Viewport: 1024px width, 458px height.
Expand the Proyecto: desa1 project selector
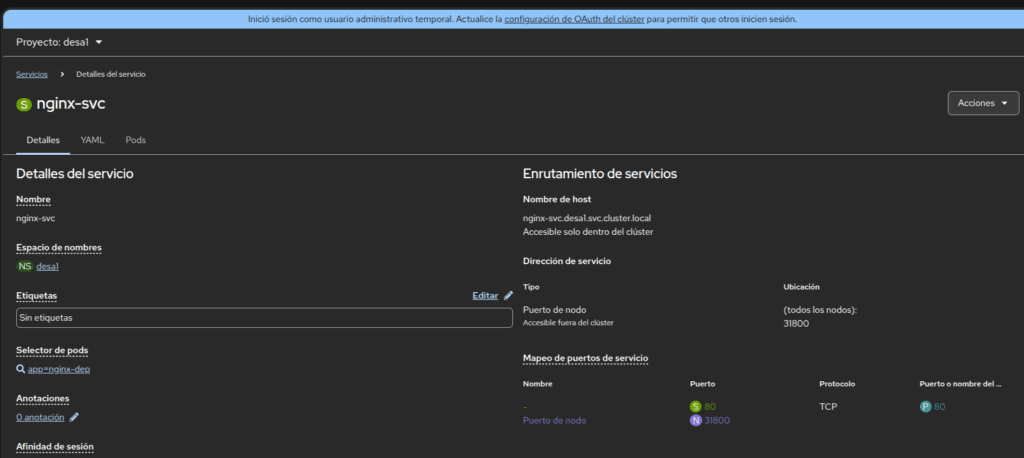coord(60,42)
